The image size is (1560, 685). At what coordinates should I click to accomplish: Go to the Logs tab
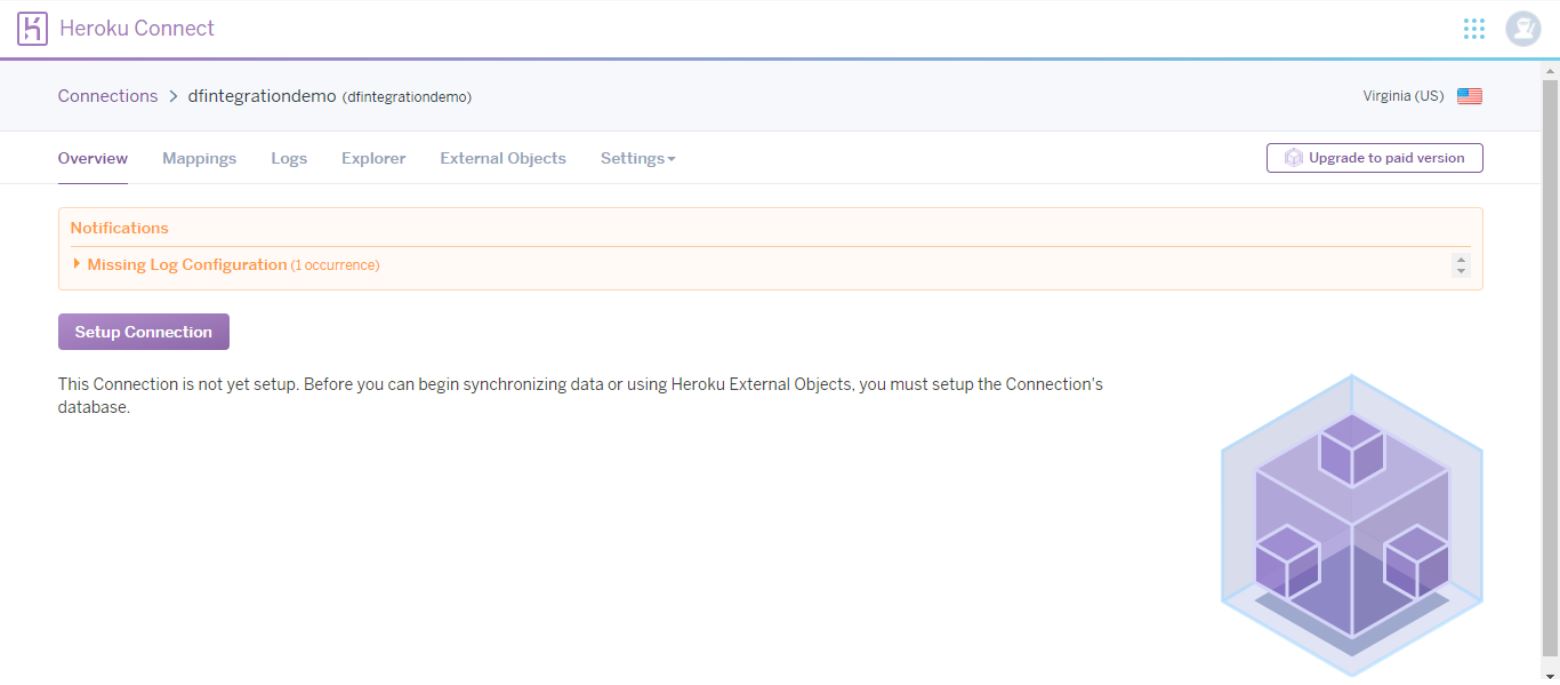tap(289, 158)
